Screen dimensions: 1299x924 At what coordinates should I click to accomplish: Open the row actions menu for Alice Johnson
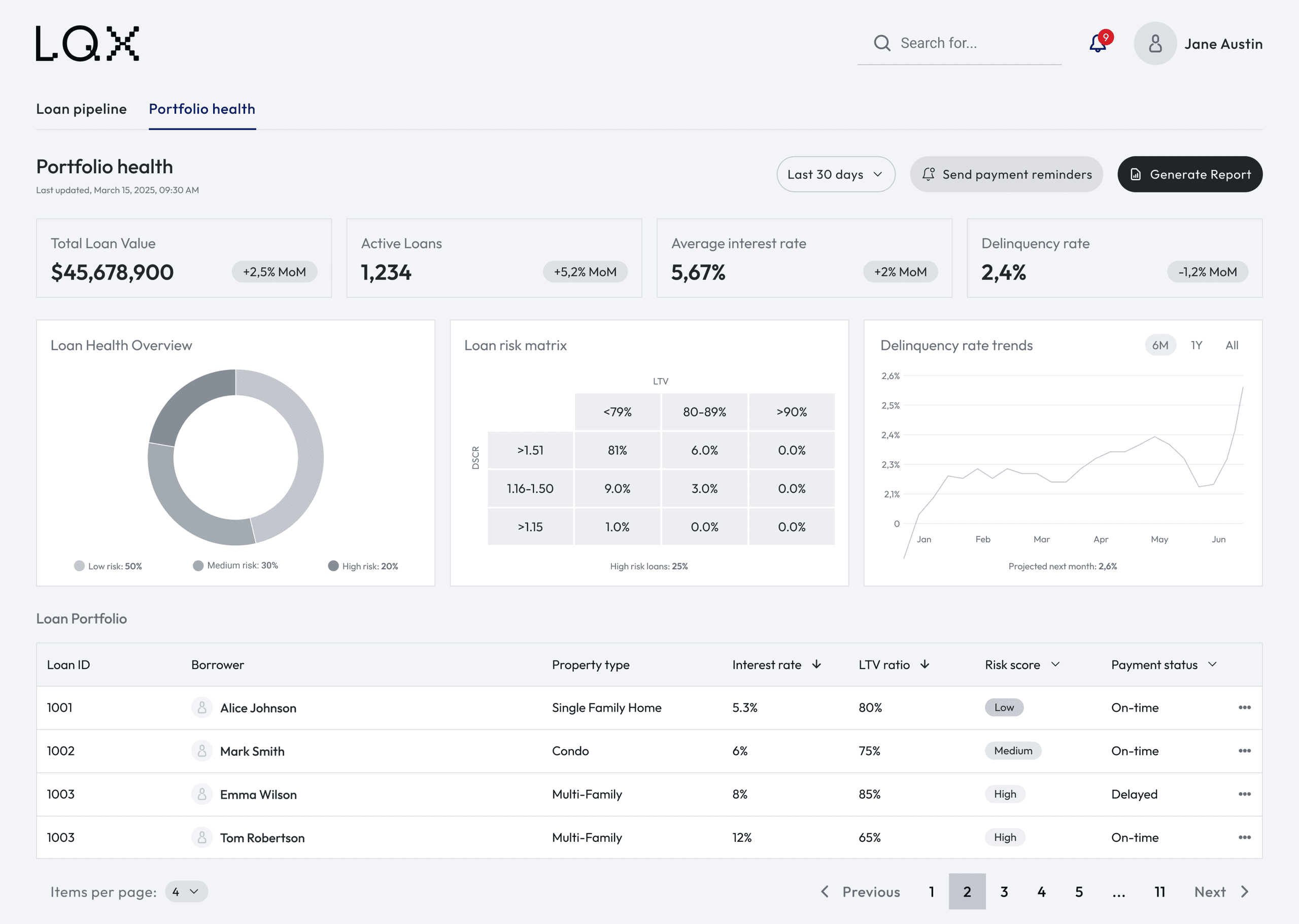(x=1244, y=707)
